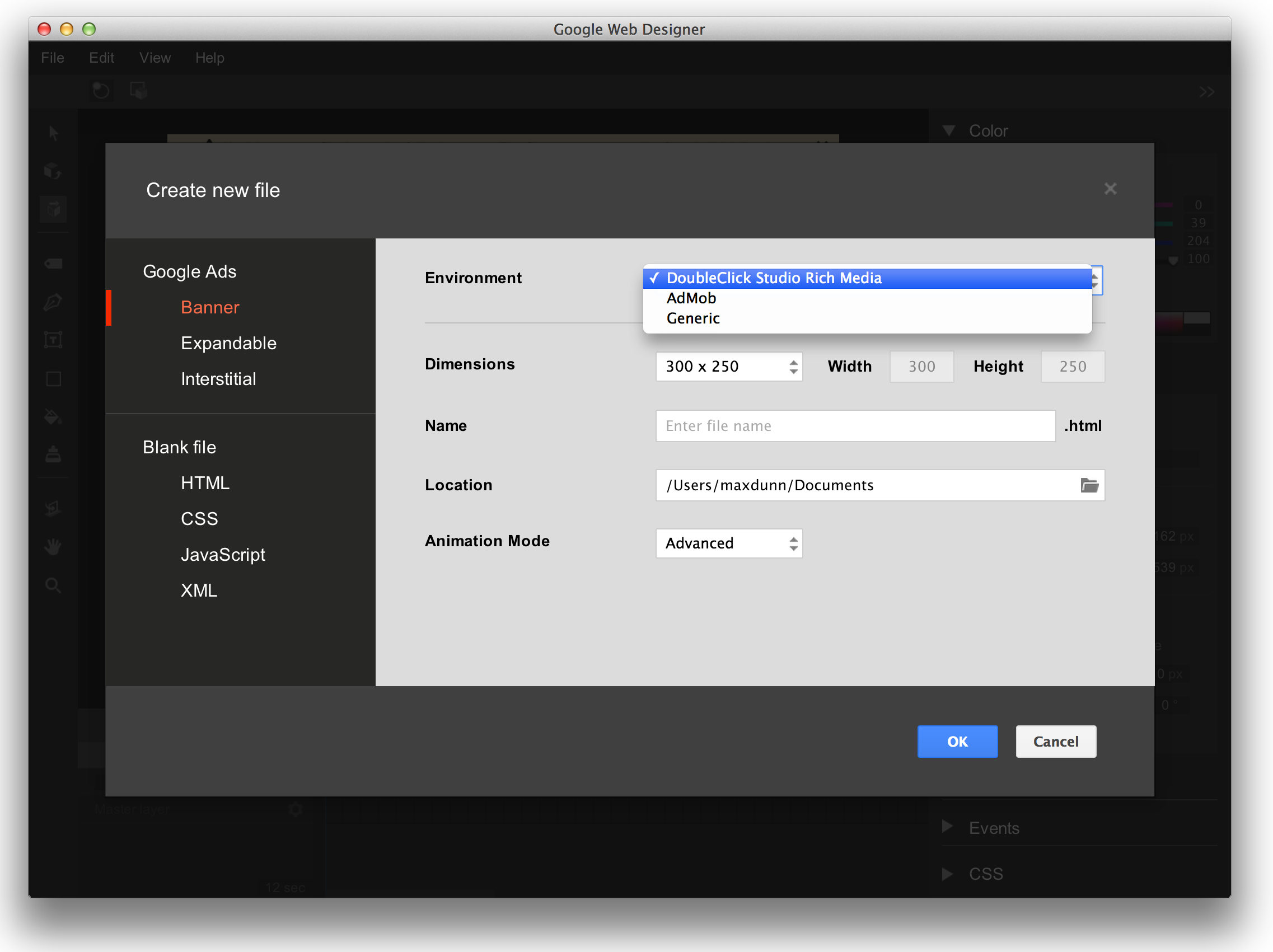Click the Color panel value 39

[1198, 223]
